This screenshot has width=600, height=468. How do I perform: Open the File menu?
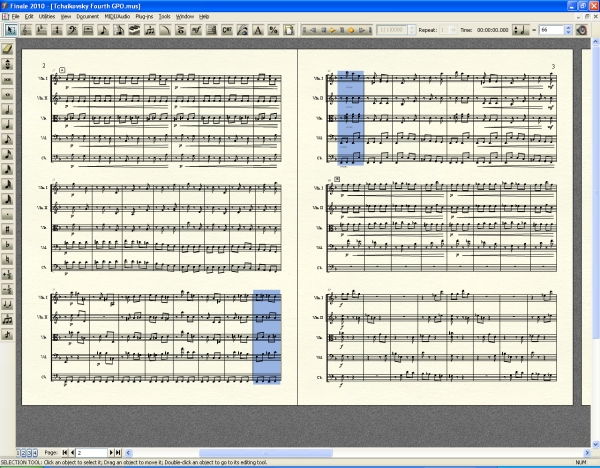[x=15, y=16]
